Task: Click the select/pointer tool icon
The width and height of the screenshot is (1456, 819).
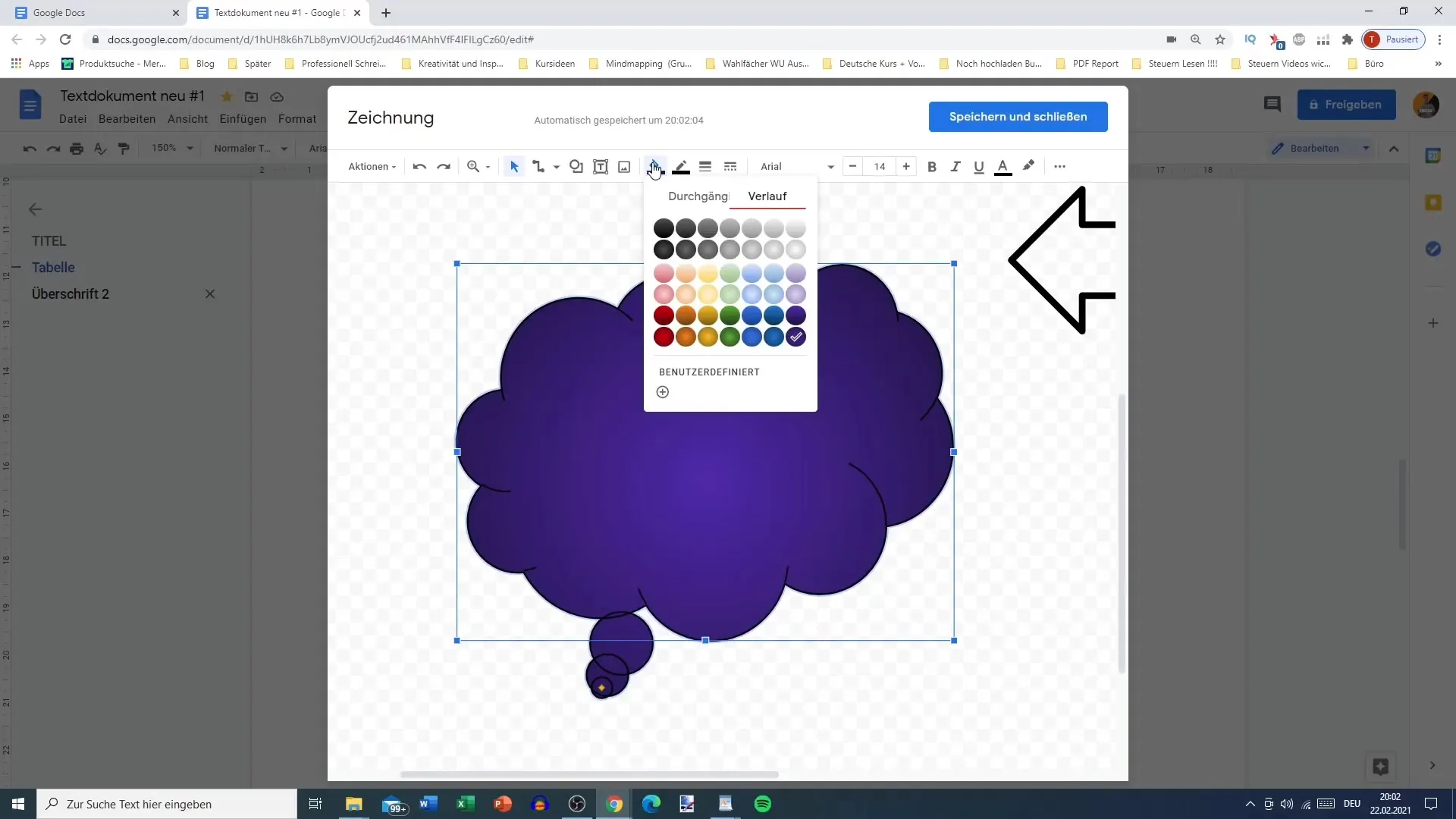Action: point(513,166)
